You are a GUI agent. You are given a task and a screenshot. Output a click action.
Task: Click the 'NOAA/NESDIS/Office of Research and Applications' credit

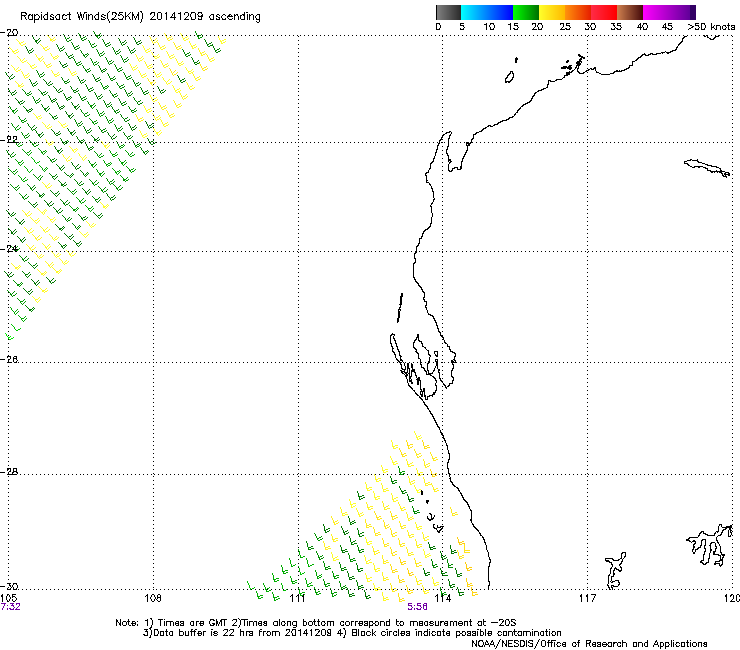pyautogui.click(x=589, y=644)
